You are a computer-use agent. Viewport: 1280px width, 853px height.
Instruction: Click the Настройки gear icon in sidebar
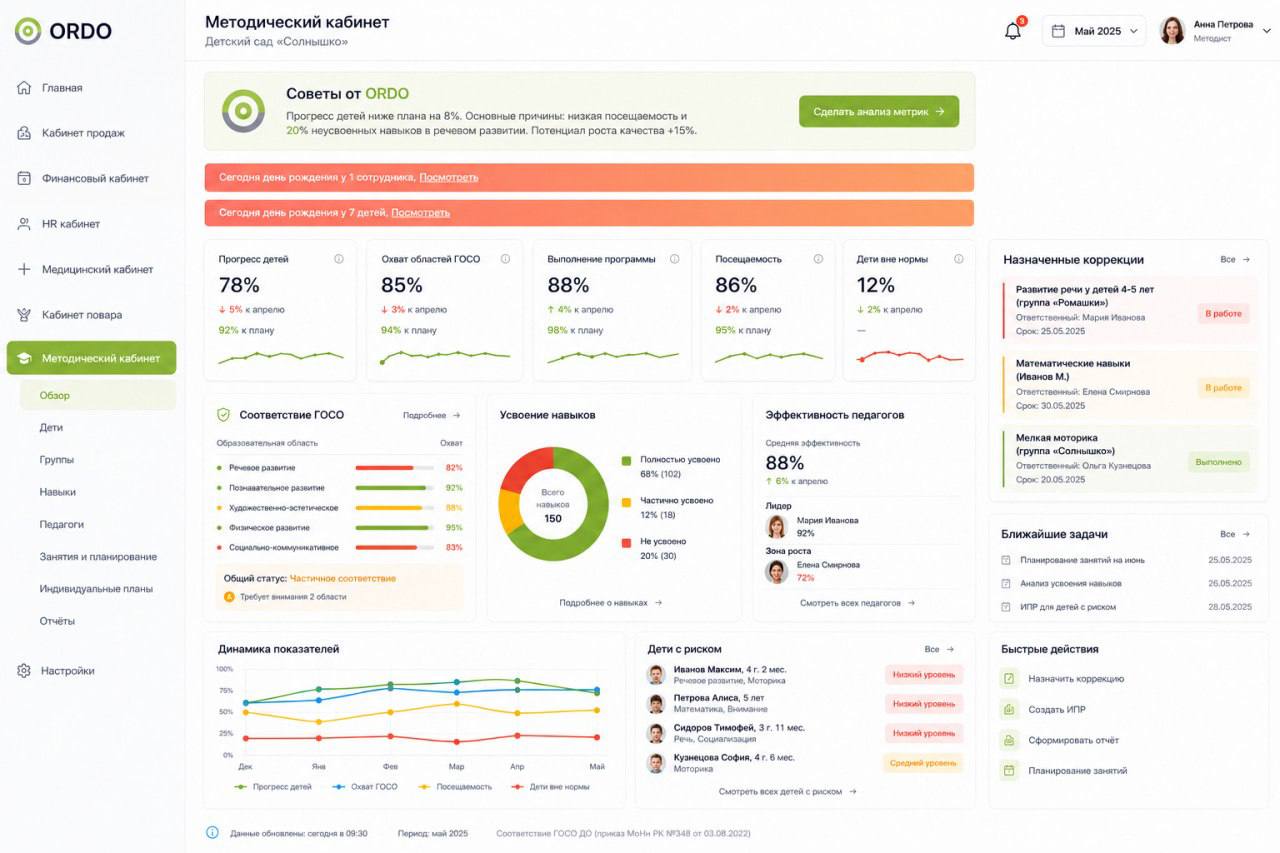pyautogui.click(x=24, y=671)
